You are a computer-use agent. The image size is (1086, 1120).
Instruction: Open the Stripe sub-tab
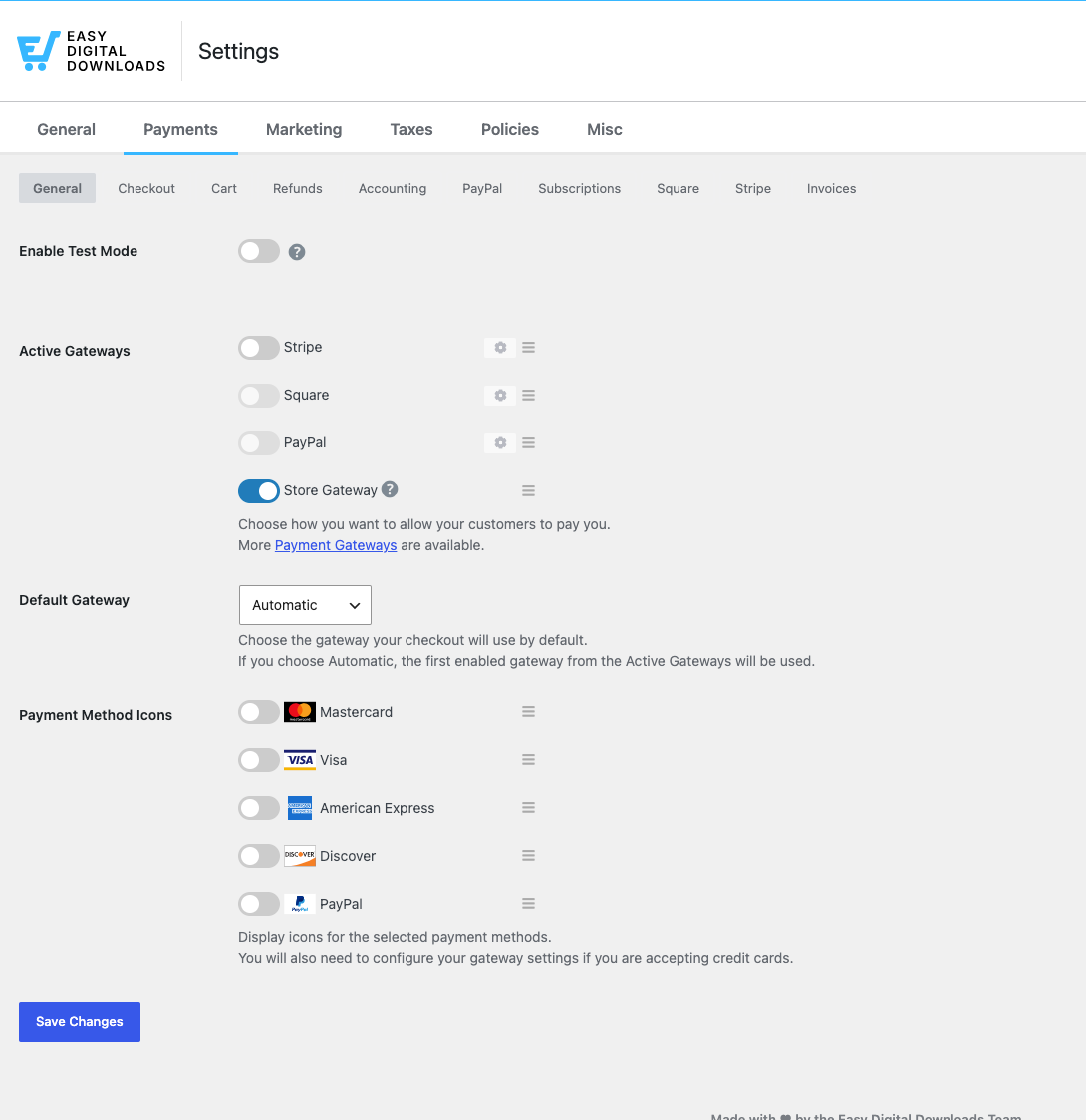pos(753,188)
